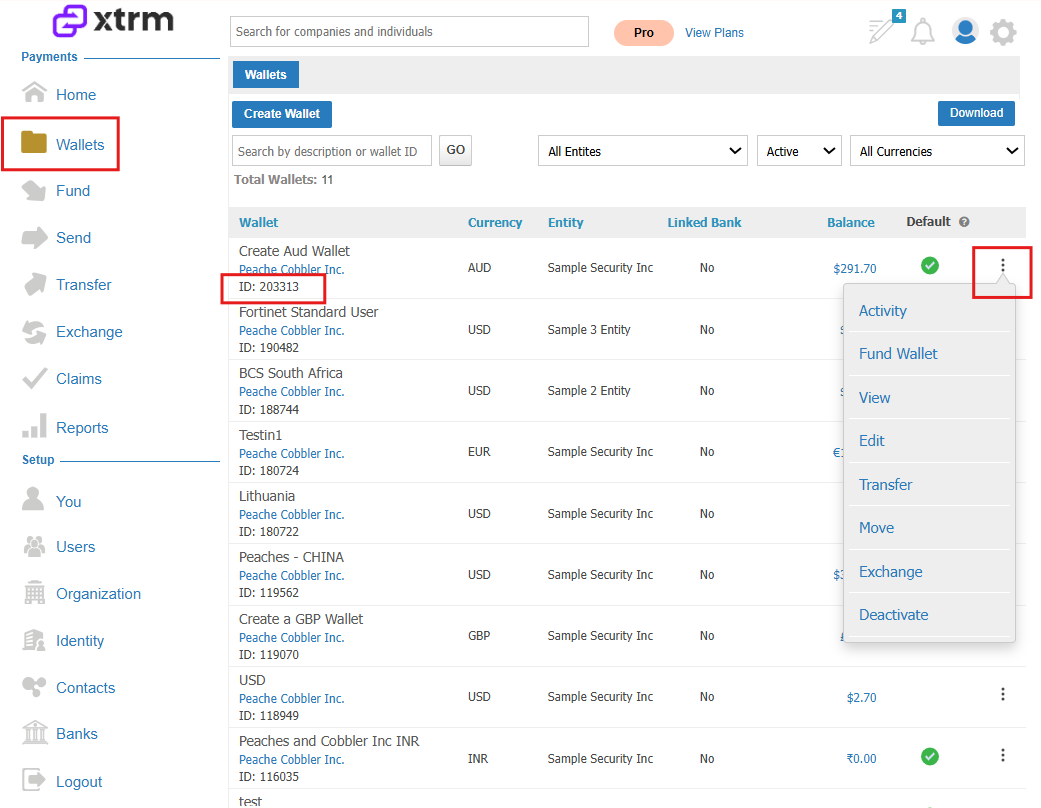Expand the All Currencies dropdown
This screenshot has height=808, width=1041.
pyautogui.click(x=937, y=151)
